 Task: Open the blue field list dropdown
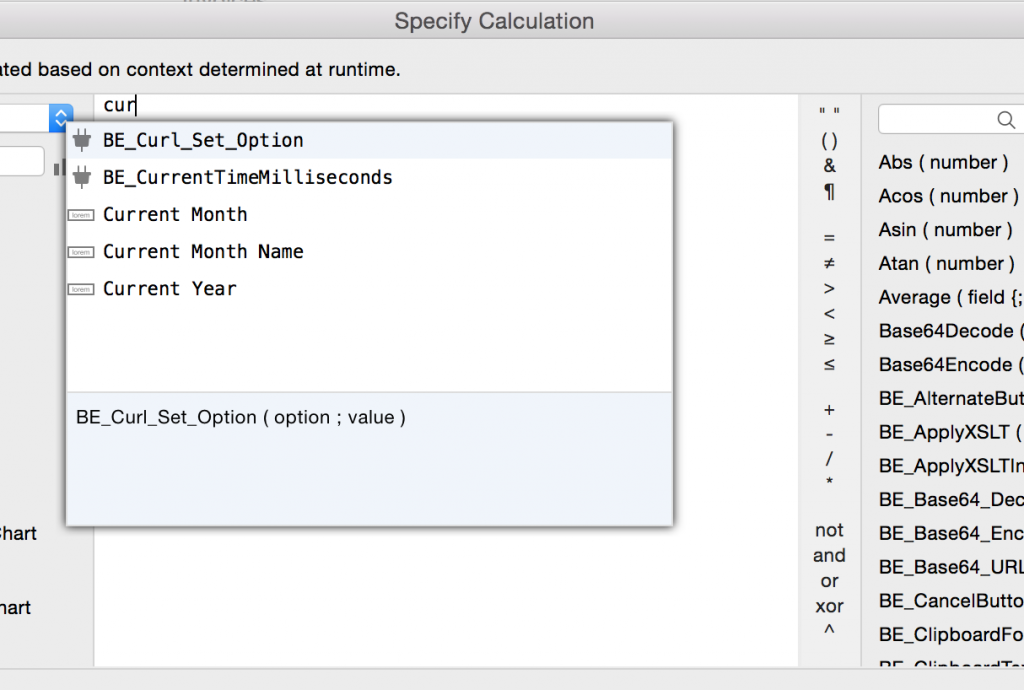[61, 117]
